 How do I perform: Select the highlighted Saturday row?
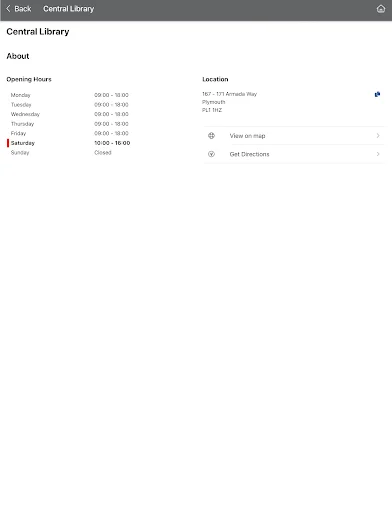[70, 143]
